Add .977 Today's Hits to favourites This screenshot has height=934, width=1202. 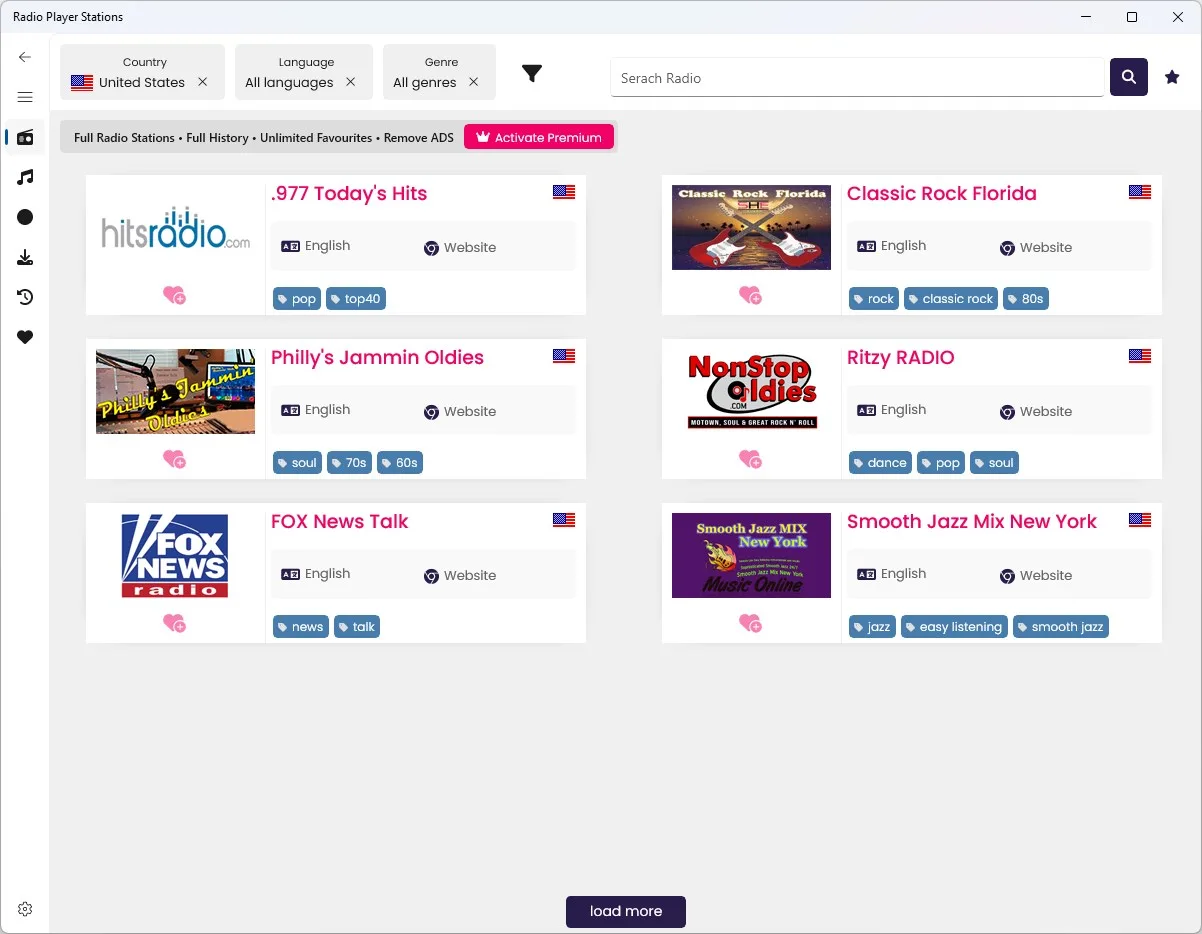pos(174,295)
